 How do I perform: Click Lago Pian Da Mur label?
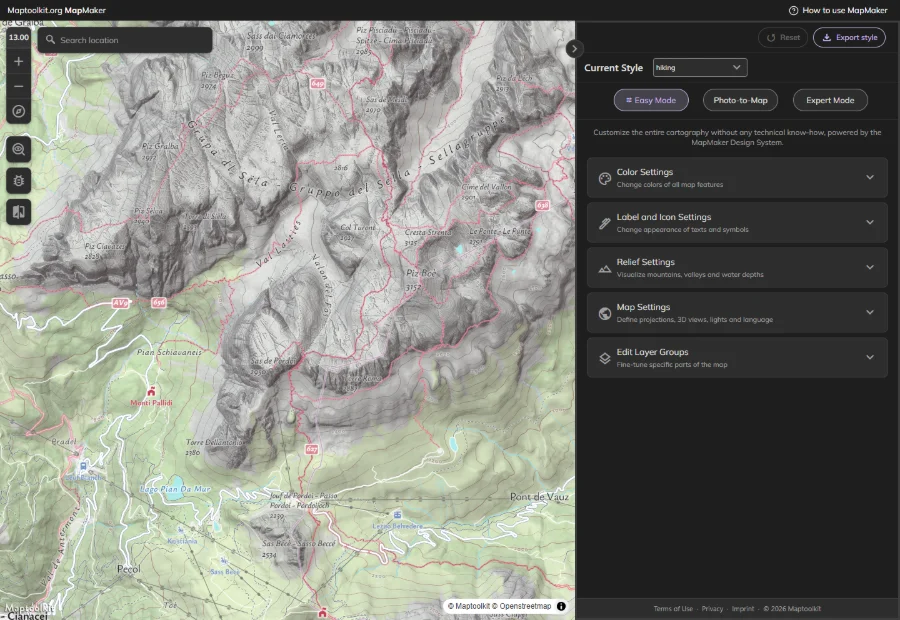(176, 489)
